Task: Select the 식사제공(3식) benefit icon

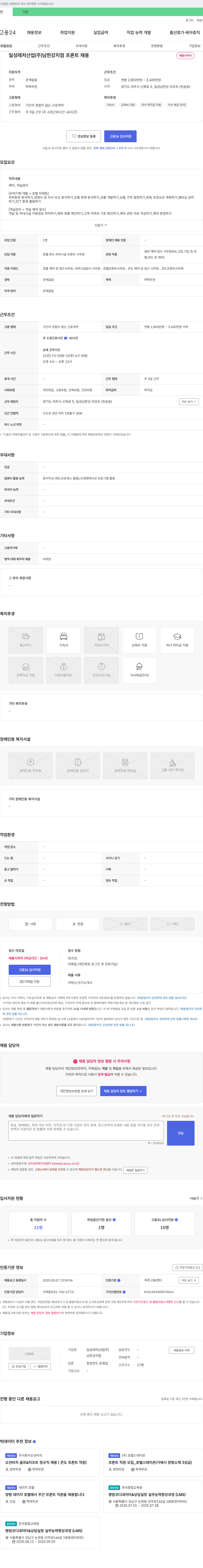Action: click(139, 670)
